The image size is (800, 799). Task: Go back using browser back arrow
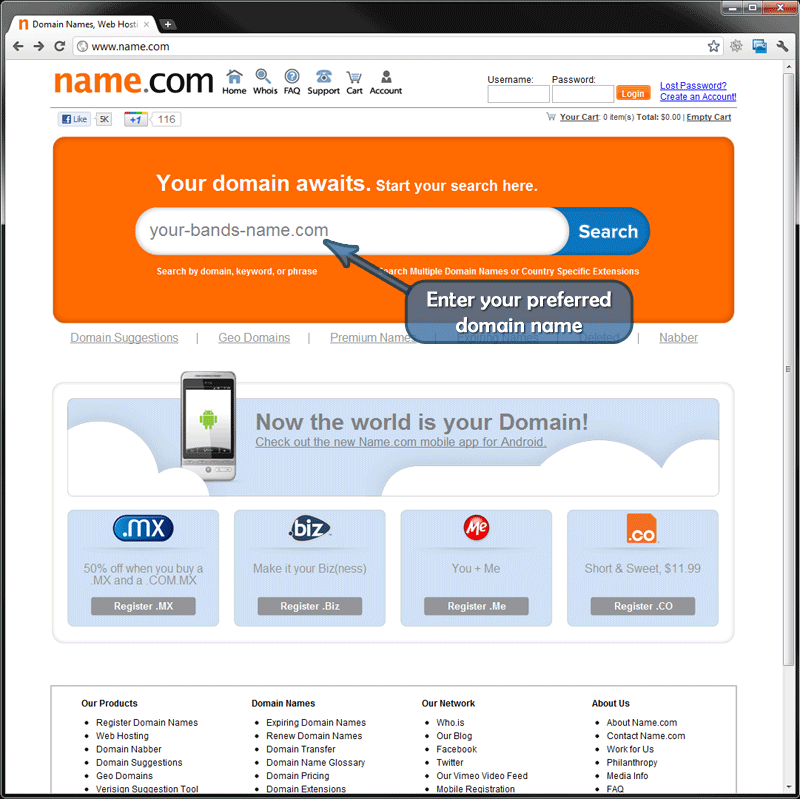pyautogui.click(x=17, y=46)
